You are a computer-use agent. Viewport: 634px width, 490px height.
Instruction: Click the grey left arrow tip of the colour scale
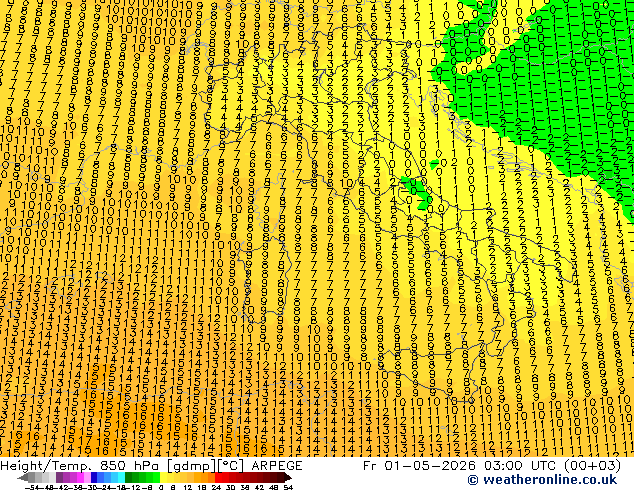(22, 478)
